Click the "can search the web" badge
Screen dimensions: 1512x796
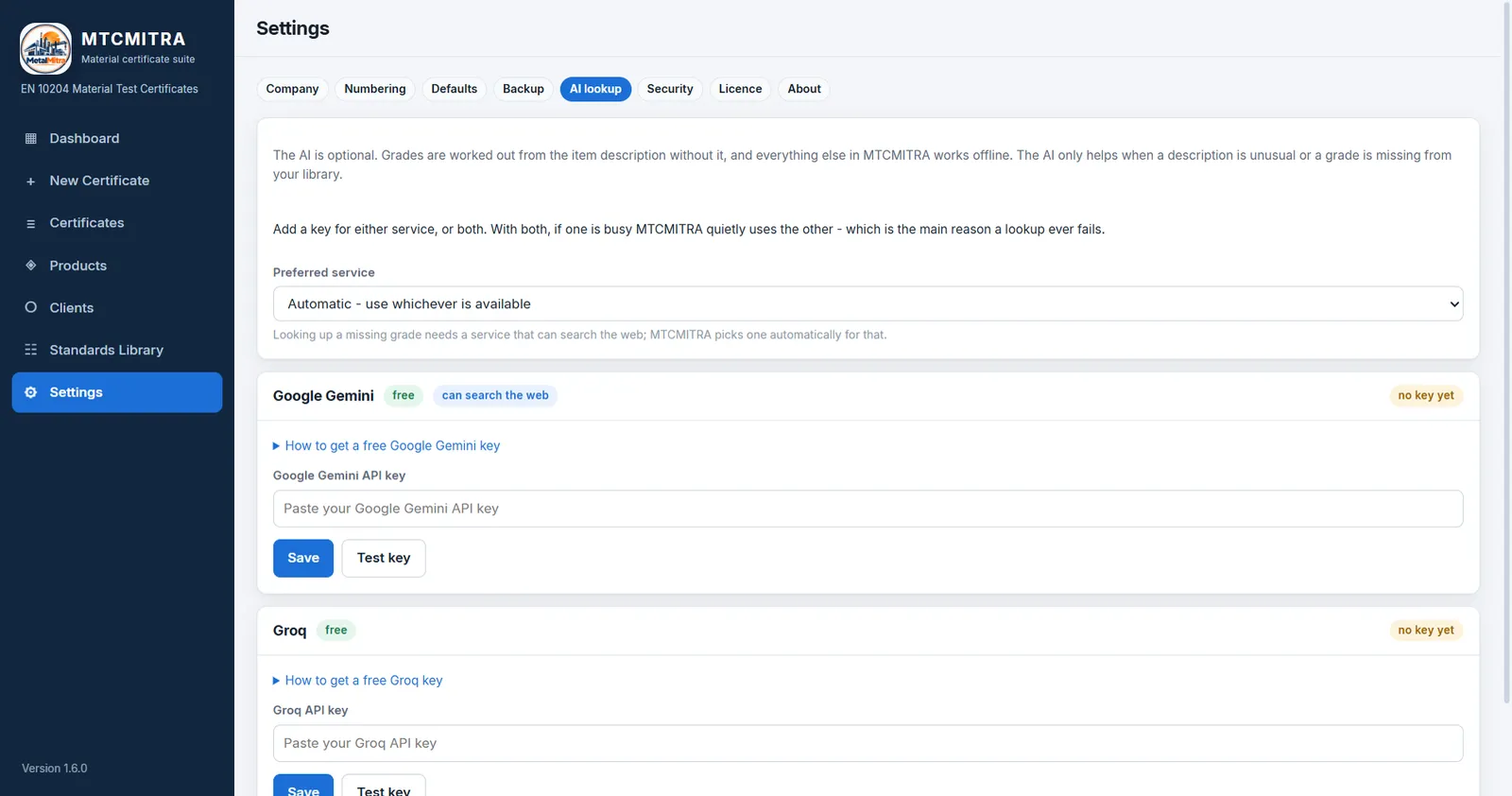click(495, 395)
